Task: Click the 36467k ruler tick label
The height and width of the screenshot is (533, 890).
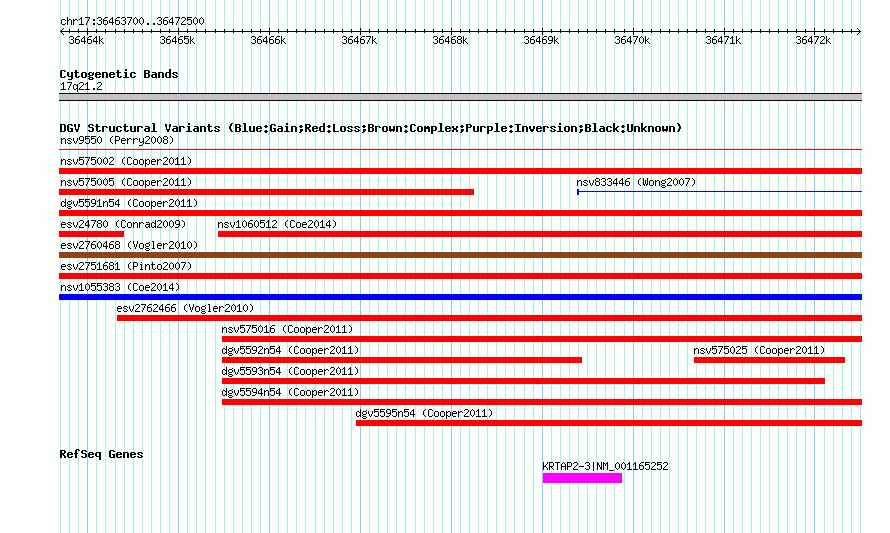Action: 359,40
